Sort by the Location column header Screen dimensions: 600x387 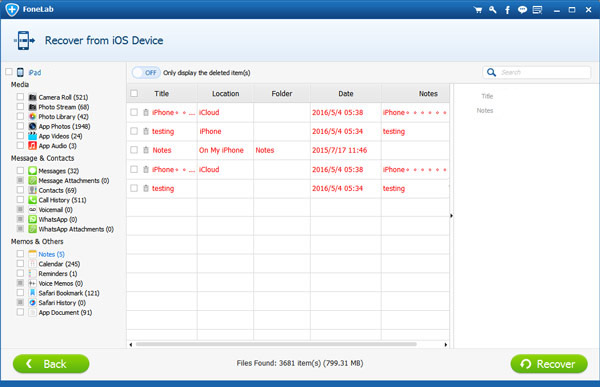point(225,93)
